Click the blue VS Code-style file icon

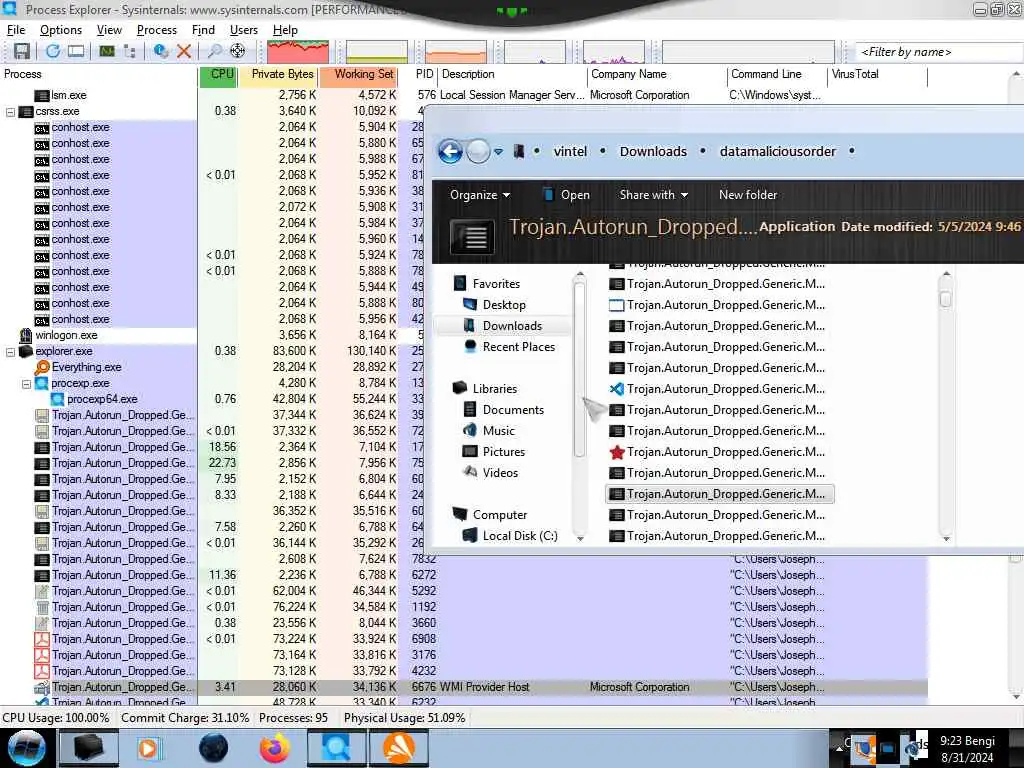(x=616, y=389)
